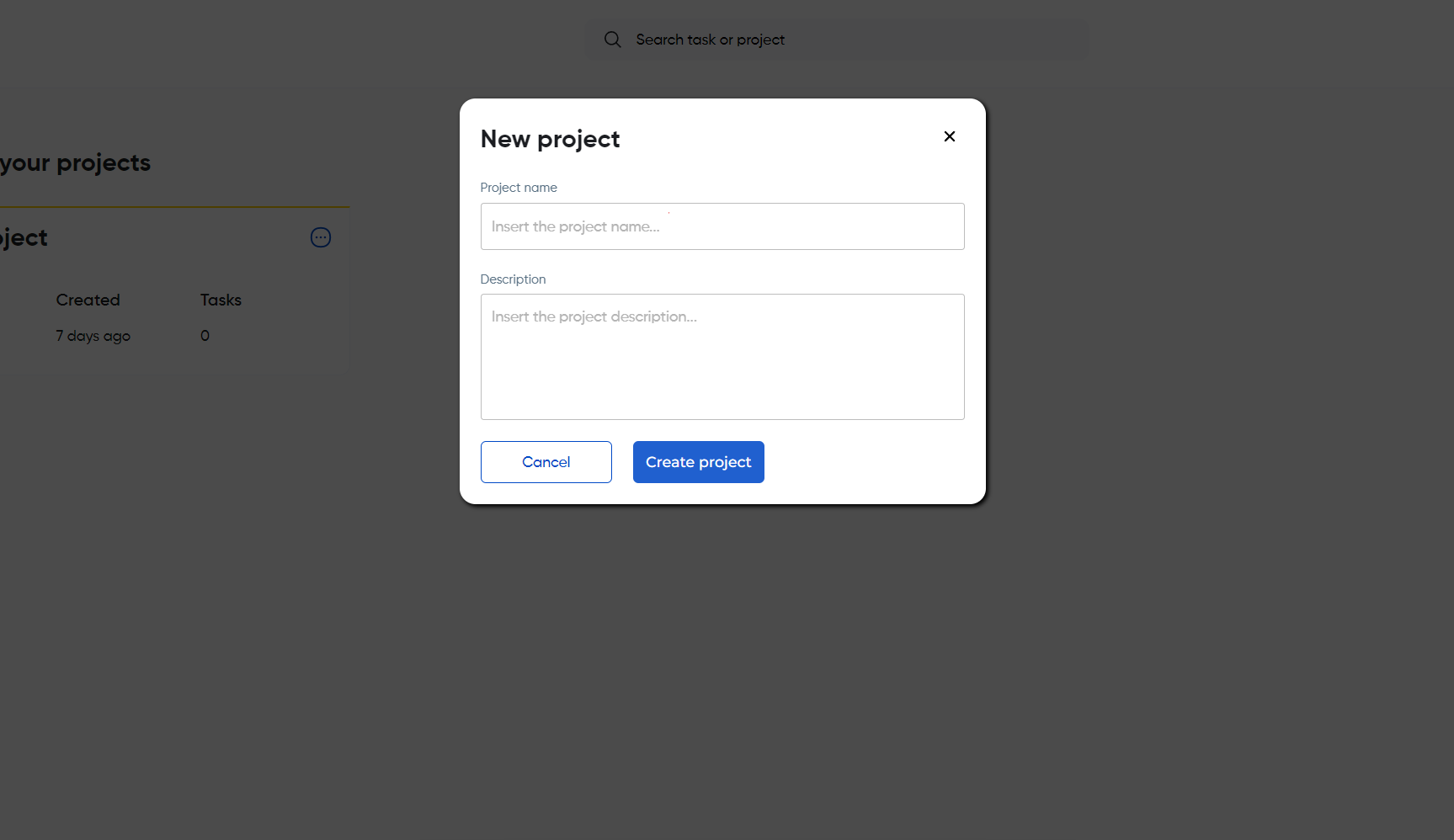
Task: Click the Project name field label
Action: (519, 188)
